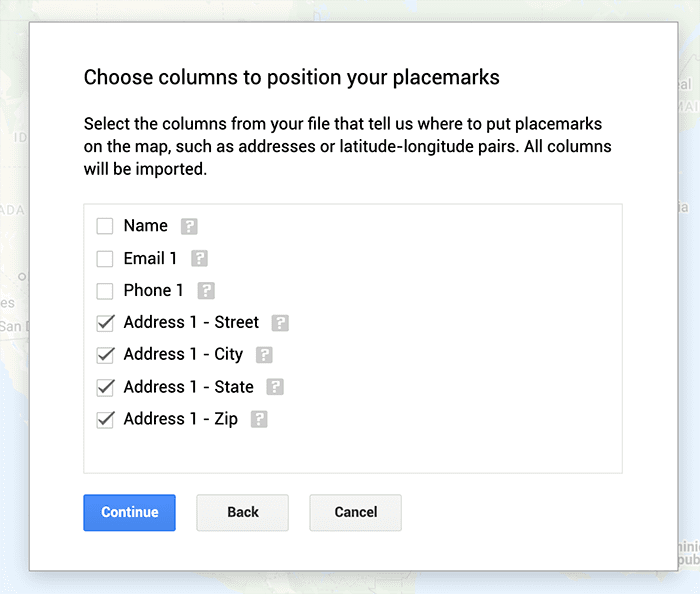This screenshot has width=700, height=594.
Task: Open the help tooltip for Phone 1
Action: [x=206, y=291]
